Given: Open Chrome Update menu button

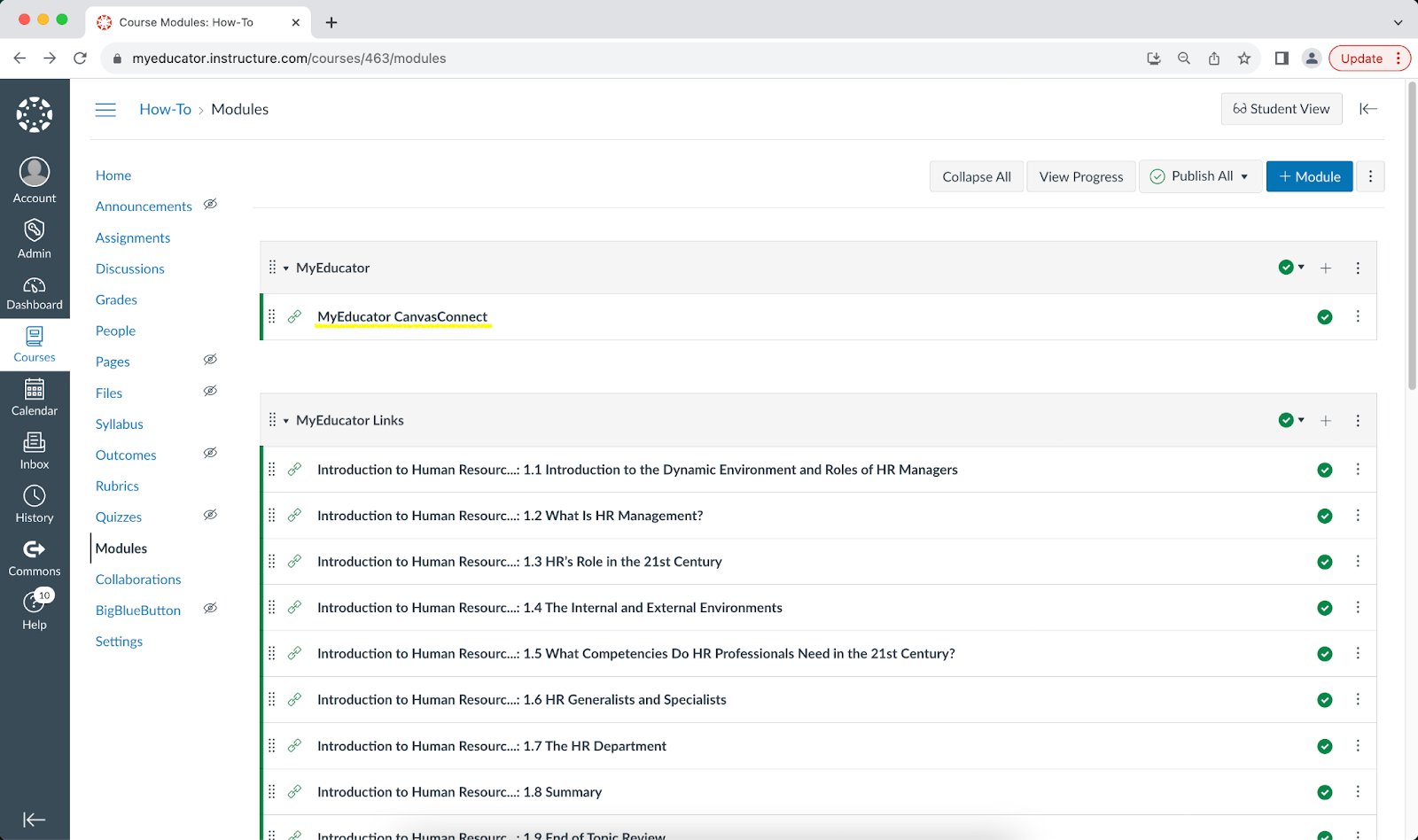Looking at the screenshot, I should 1370,58.
